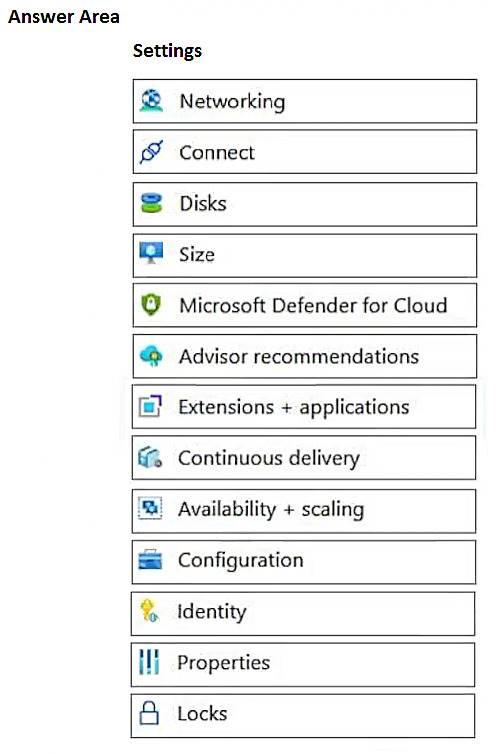Image resolution: width=502 pixels, height=754 pixels.
Task: Click the Locks padlock icon
Action: [149, 713]
